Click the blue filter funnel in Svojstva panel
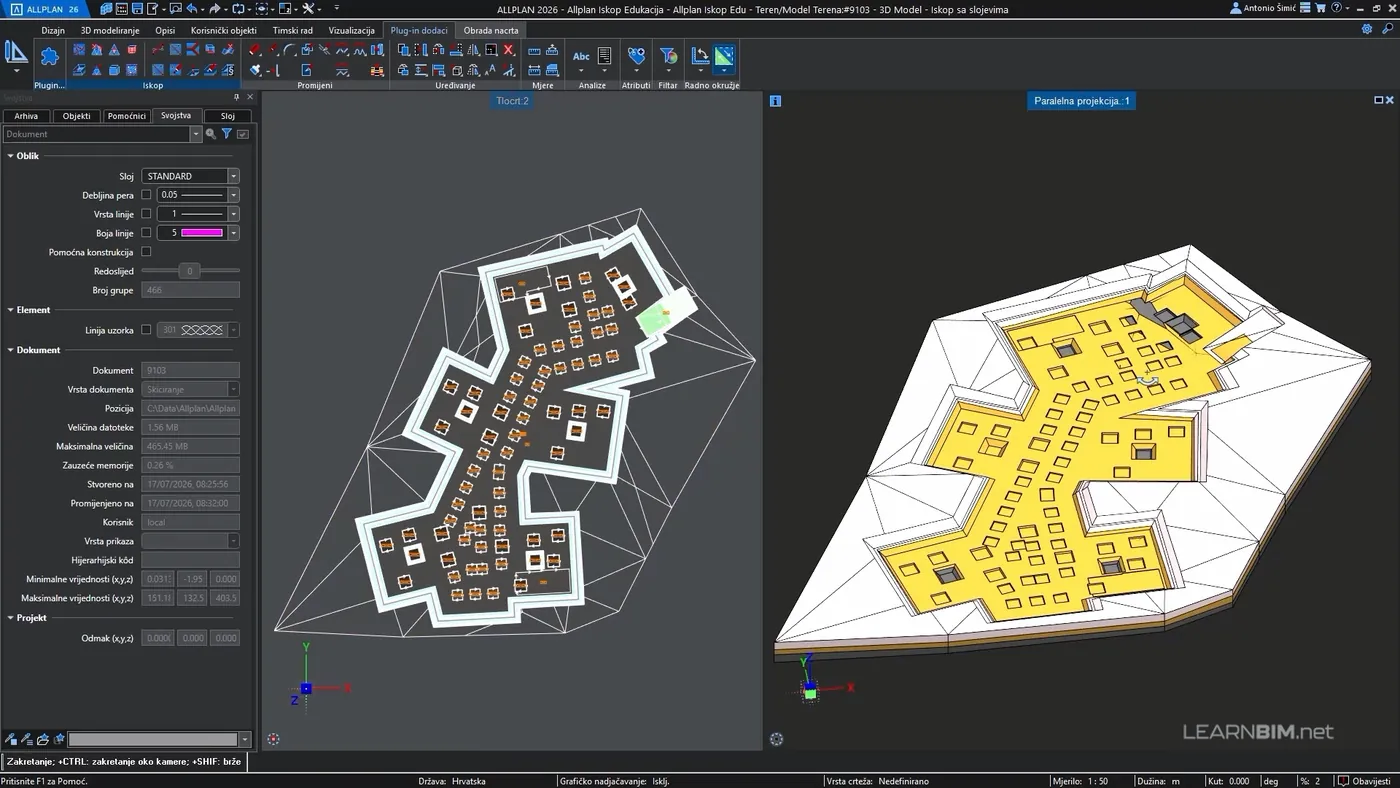Viewport: 1400px width, 788px height. [227, 134]
